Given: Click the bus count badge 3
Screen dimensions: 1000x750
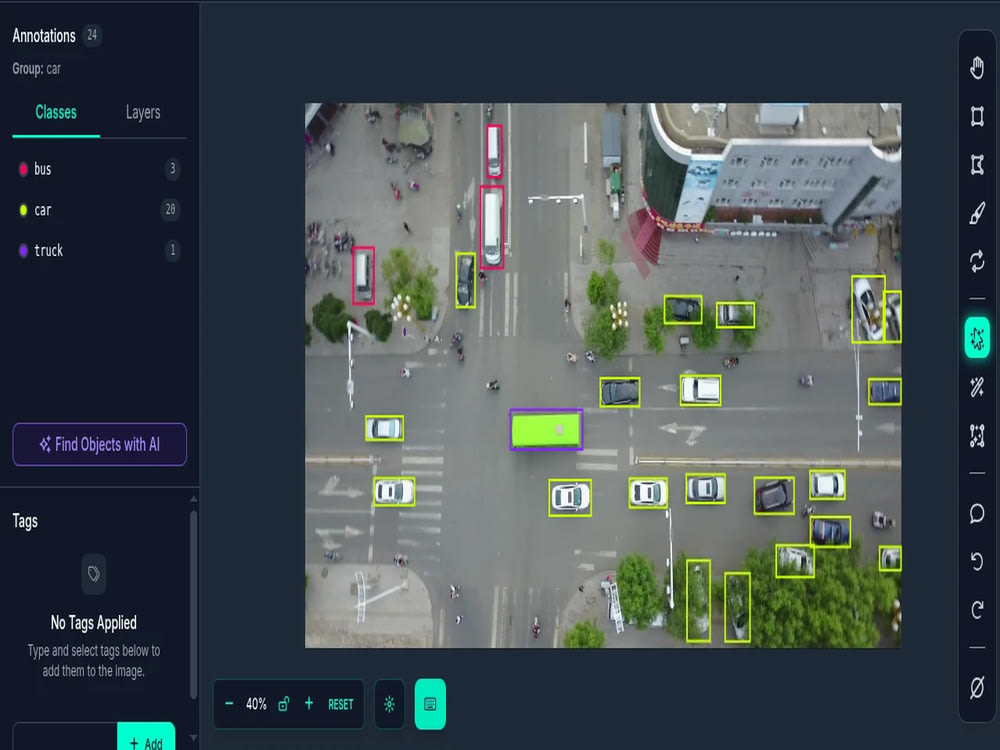Looking at the screenshot, I should pos(172,169).
